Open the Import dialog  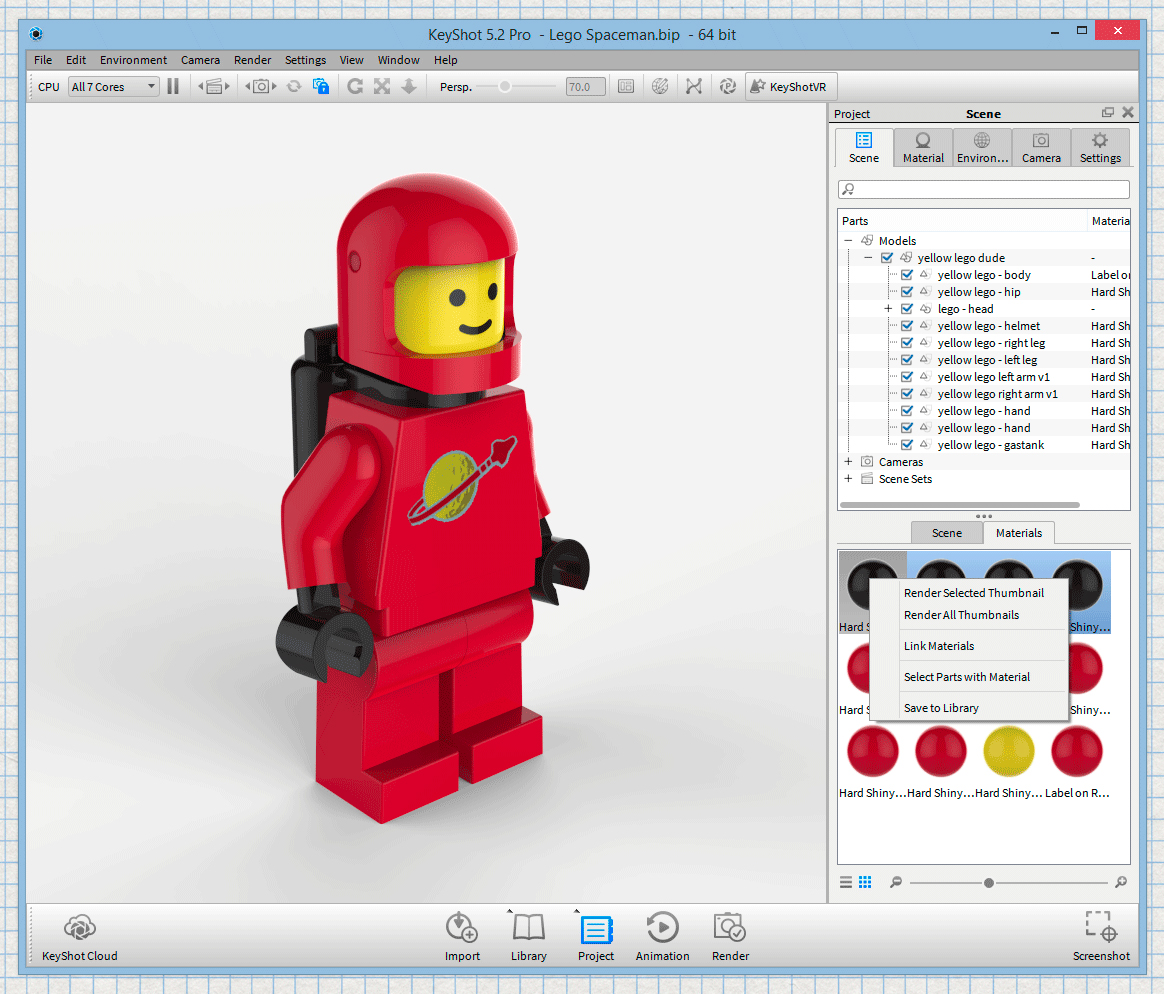click(x=462, y=937)
